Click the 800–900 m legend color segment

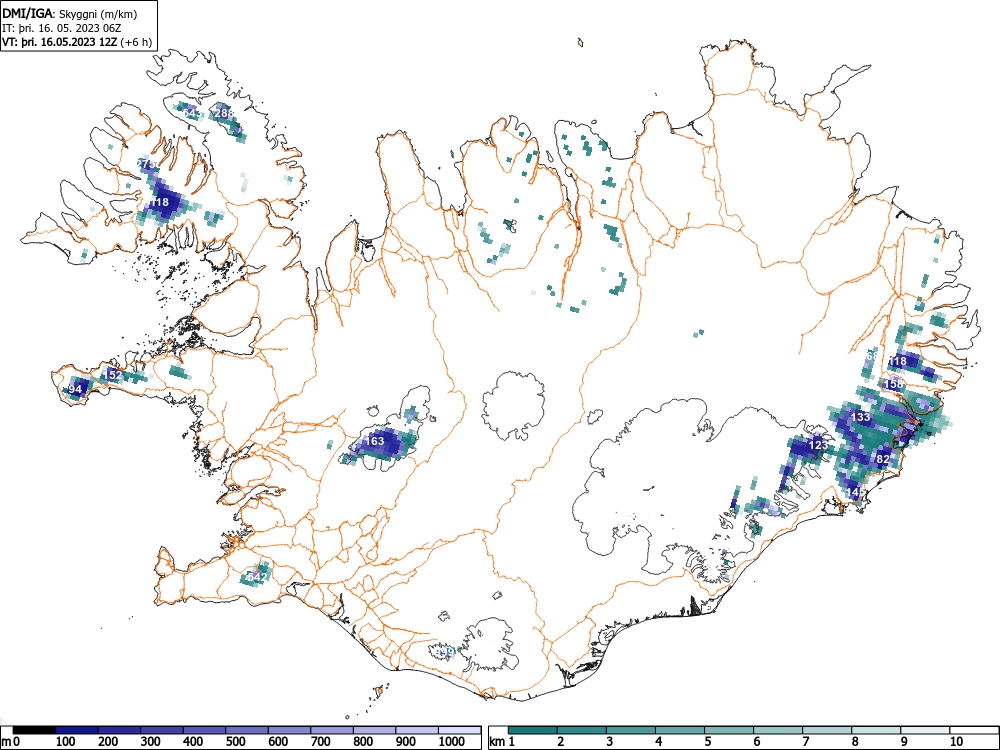tap(374, 730)
